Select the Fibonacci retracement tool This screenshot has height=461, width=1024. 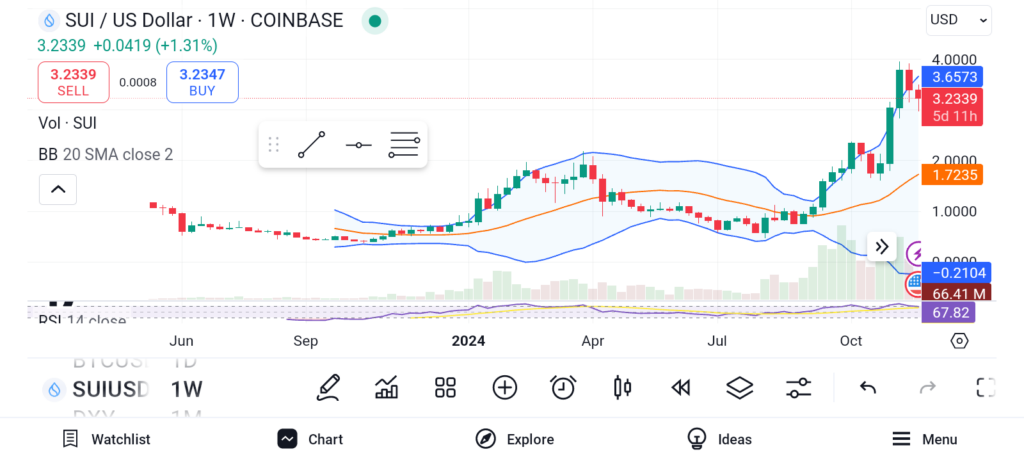point(404,144)
